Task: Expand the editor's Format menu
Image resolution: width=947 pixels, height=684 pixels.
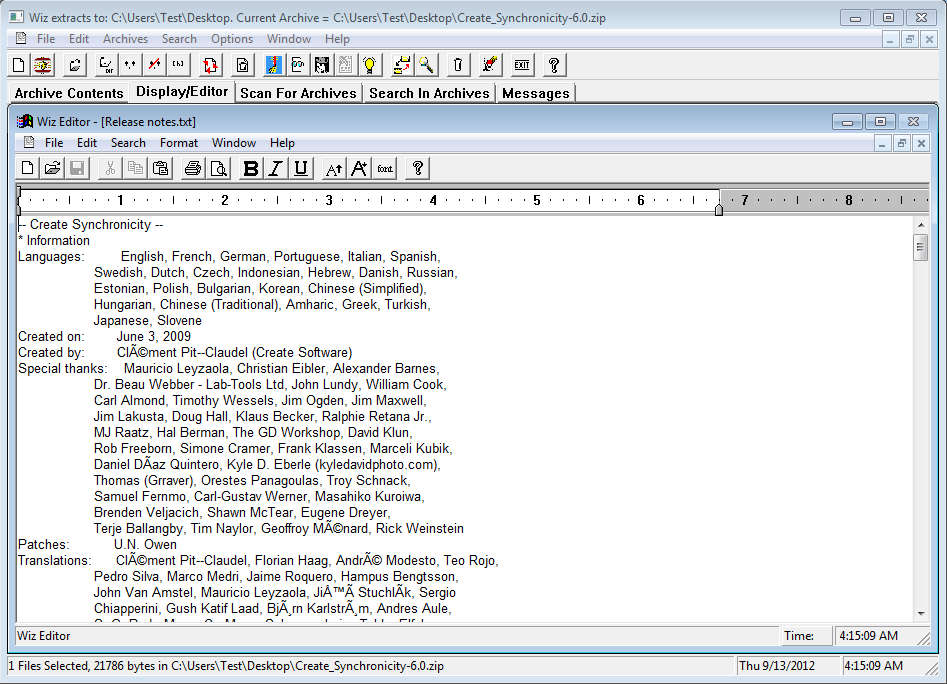Action: point(179,143)
